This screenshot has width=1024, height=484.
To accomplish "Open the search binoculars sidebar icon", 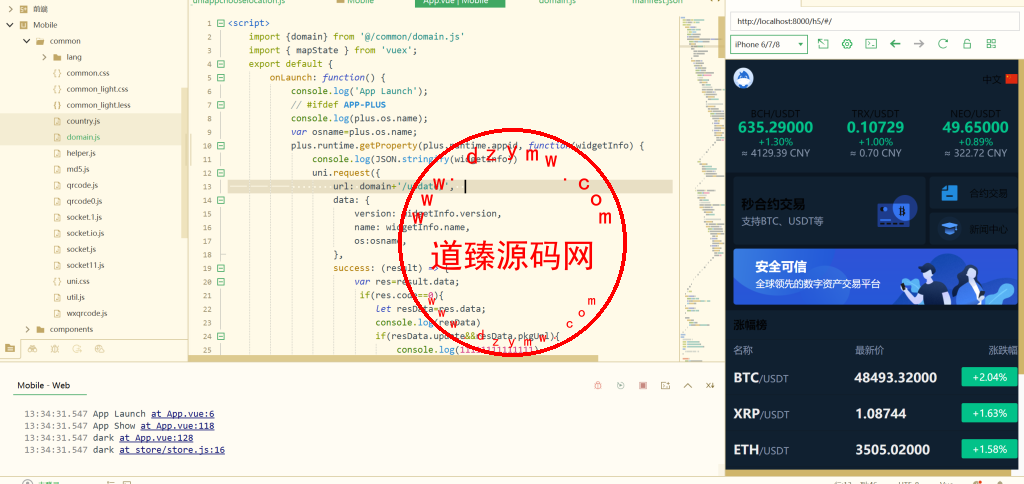I will point(32,348).
